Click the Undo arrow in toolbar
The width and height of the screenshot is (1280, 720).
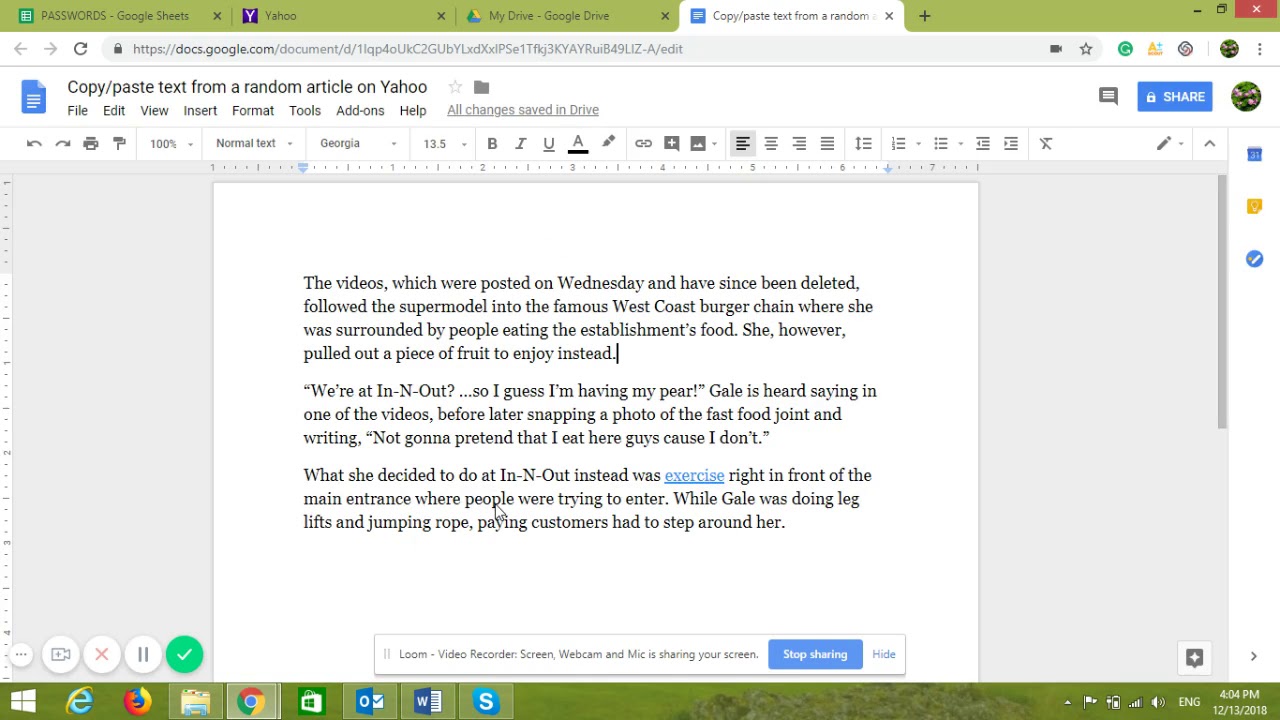34,144
